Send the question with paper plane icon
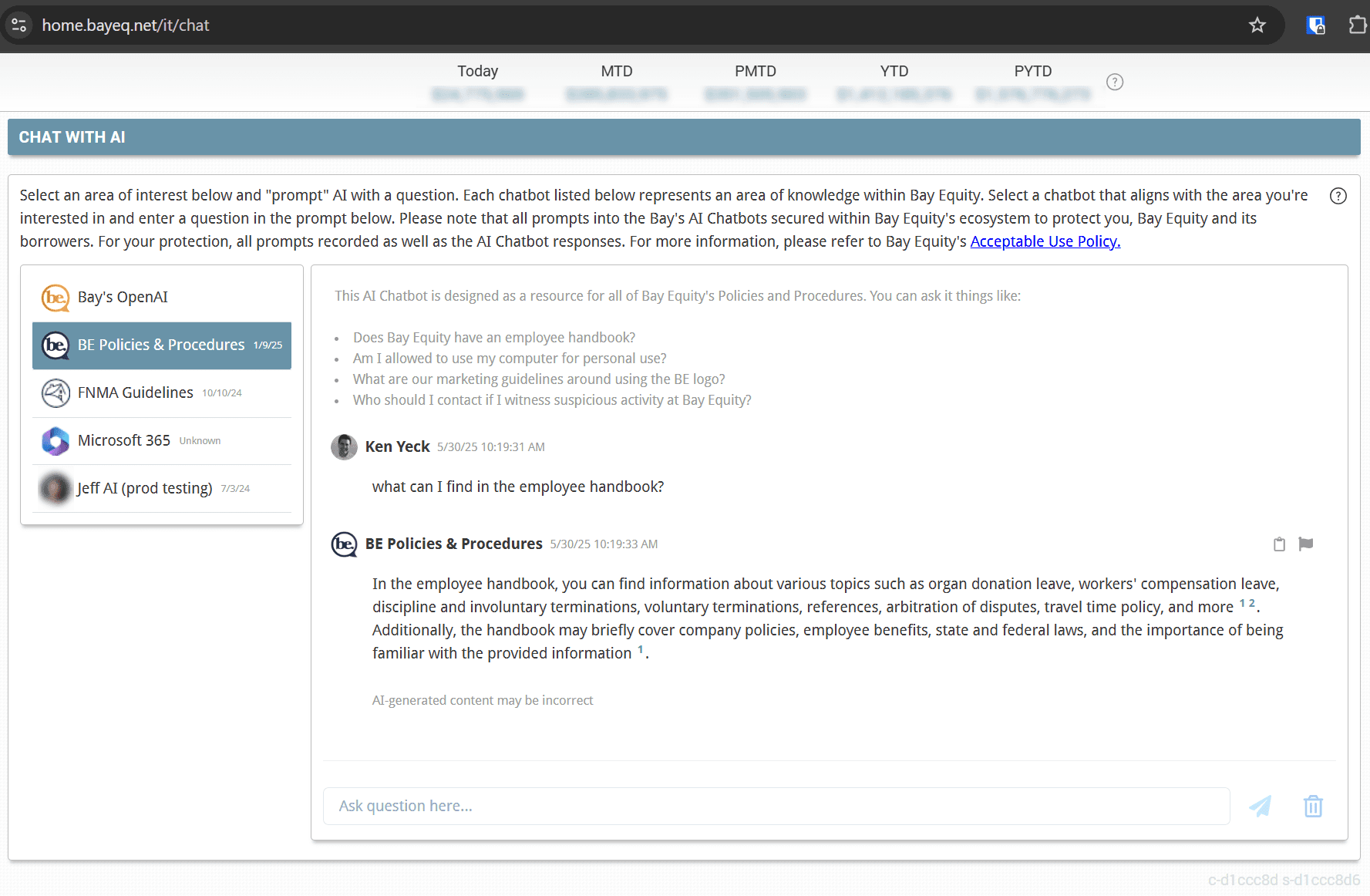1370x896 pixels. pyautogui.click(x=1260, y=807)
